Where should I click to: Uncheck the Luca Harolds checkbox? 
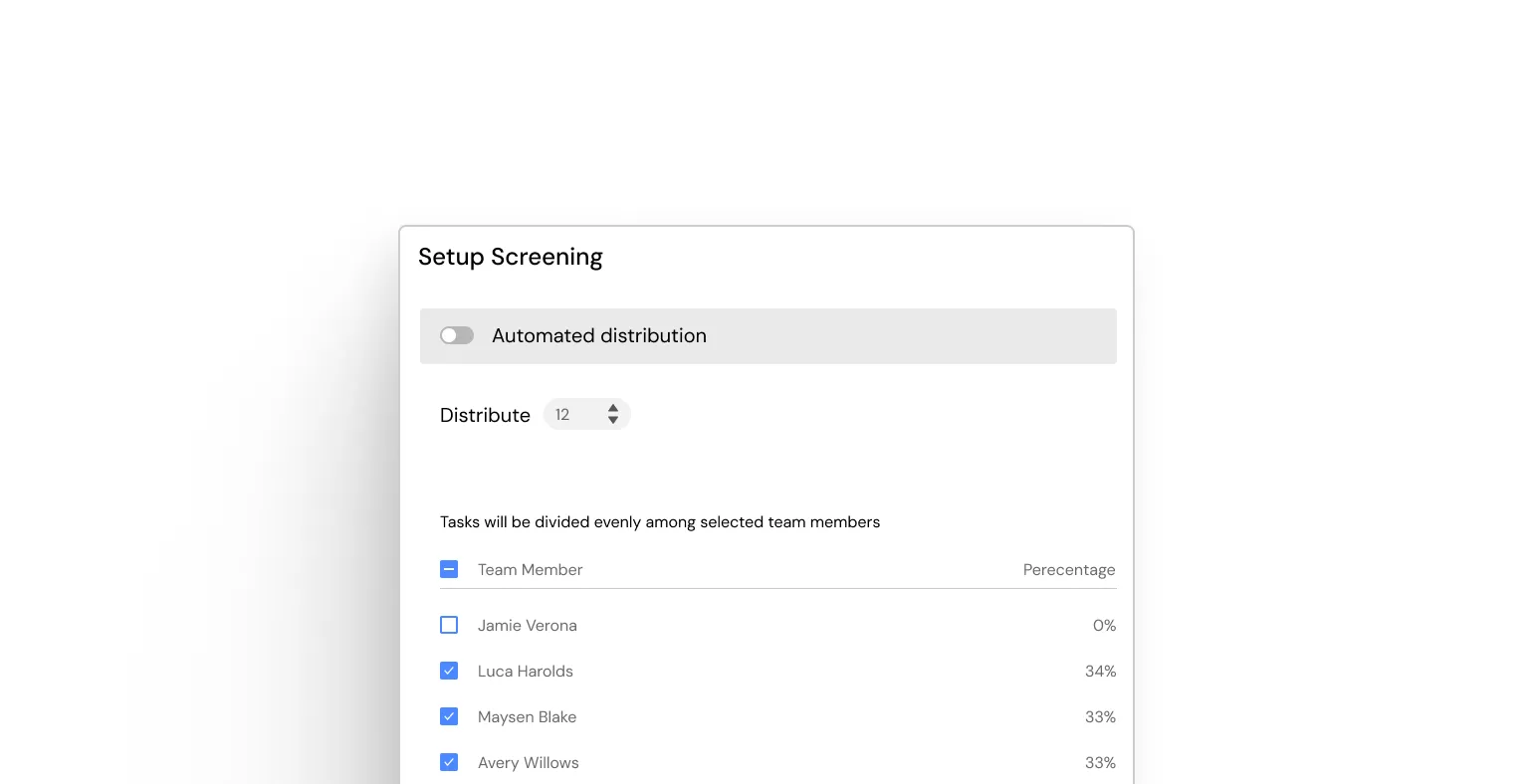point(449,671)
